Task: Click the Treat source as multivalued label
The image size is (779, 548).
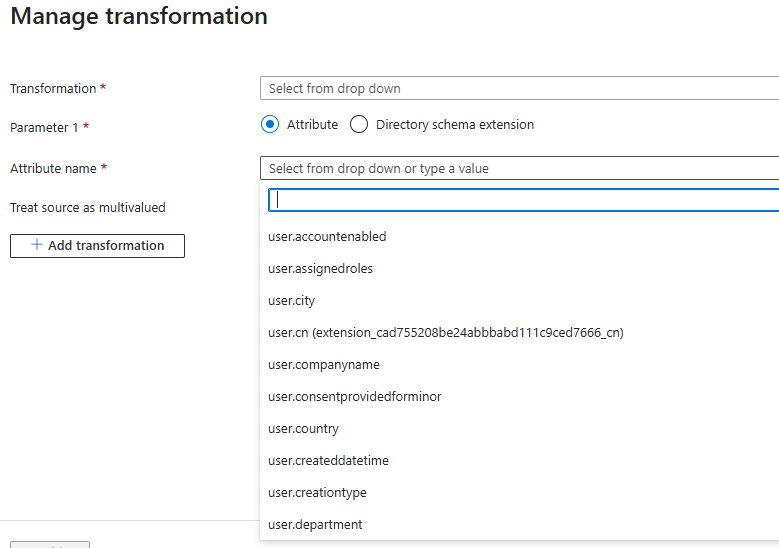Action: coord(88,208)
